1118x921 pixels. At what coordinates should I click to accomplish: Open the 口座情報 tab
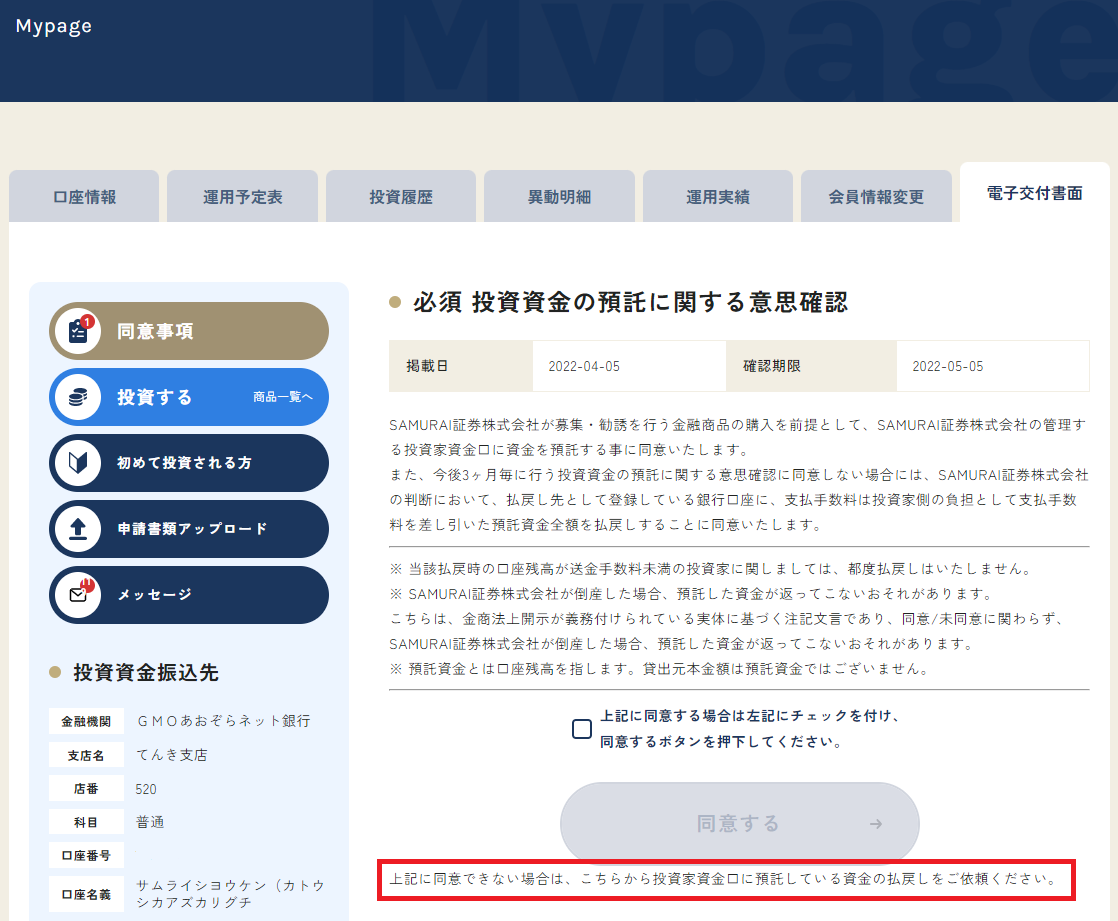[x=84, y=197]
